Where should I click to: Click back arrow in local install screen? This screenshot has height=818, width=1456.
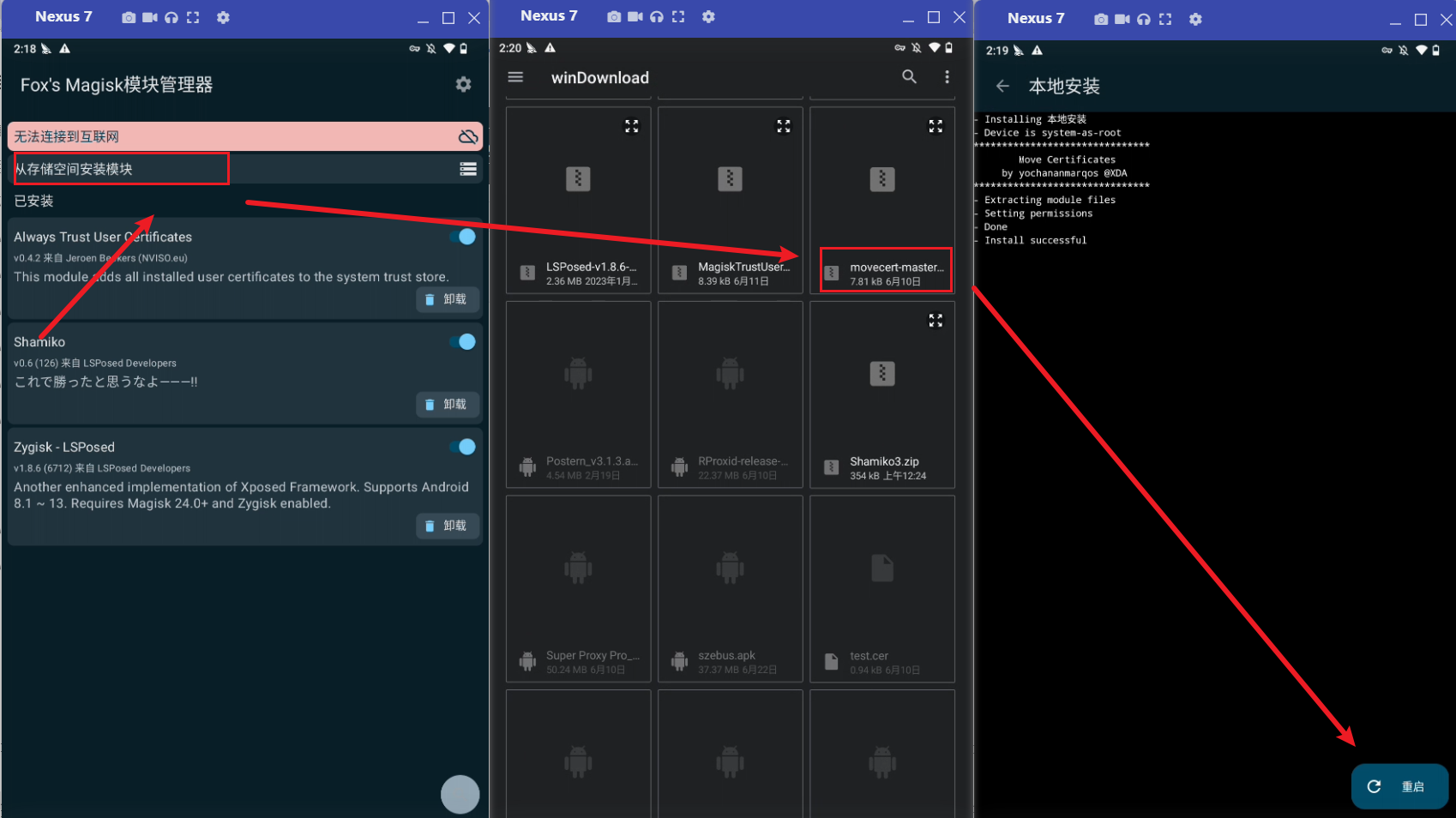tap(1002, 86)
